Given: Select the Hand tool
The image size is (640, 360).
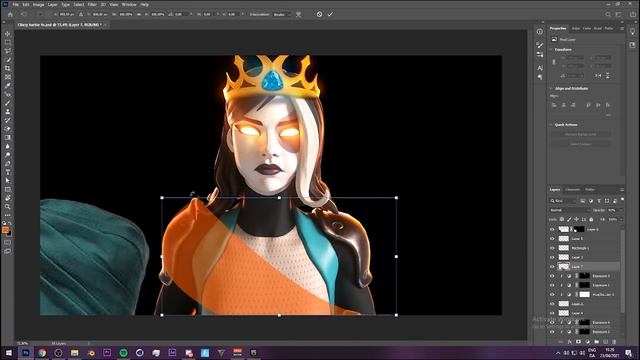Looking at the screenshot, I should 7,198.
